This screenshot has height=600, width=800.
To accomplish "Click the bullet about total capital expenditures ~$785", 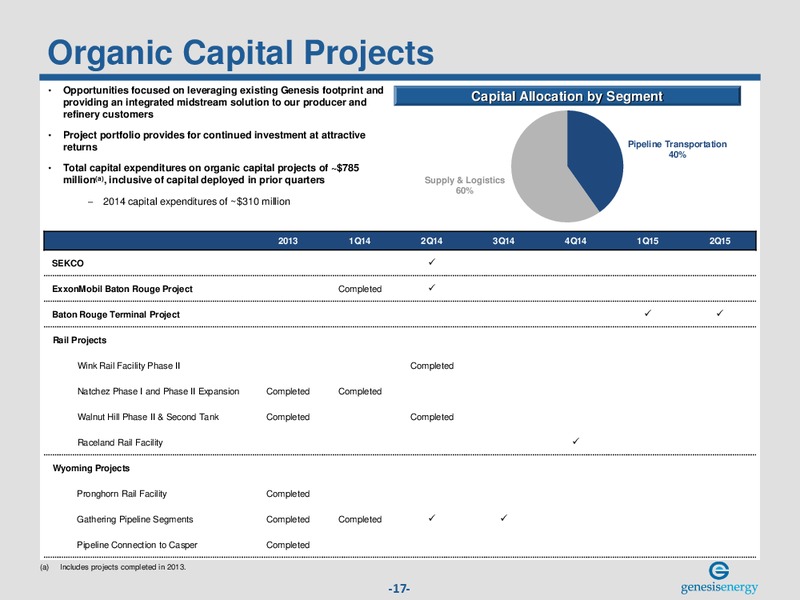I will [211, 173].
